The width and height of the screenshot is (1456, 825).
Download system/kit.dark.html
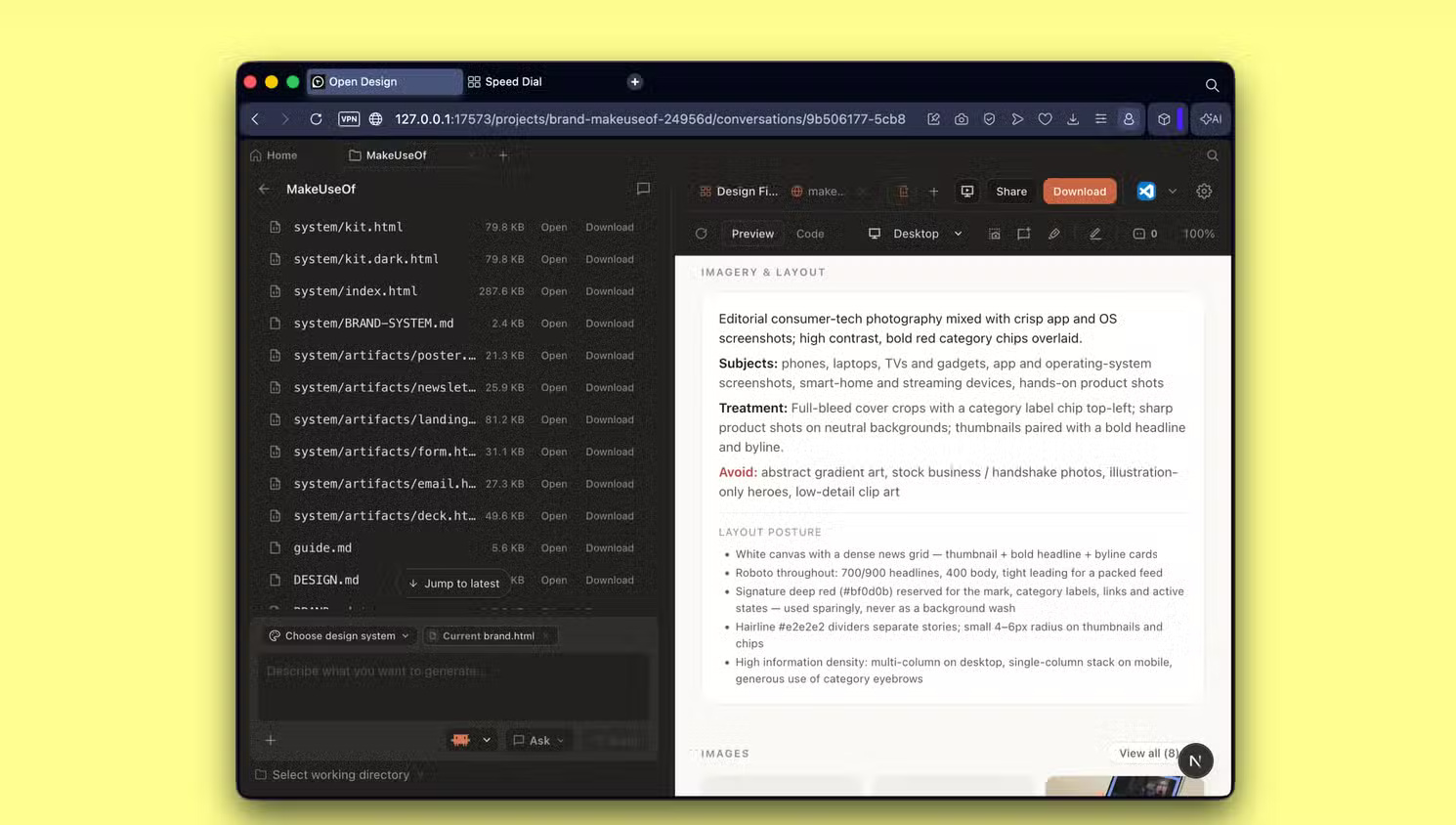(x=610, y=259)
